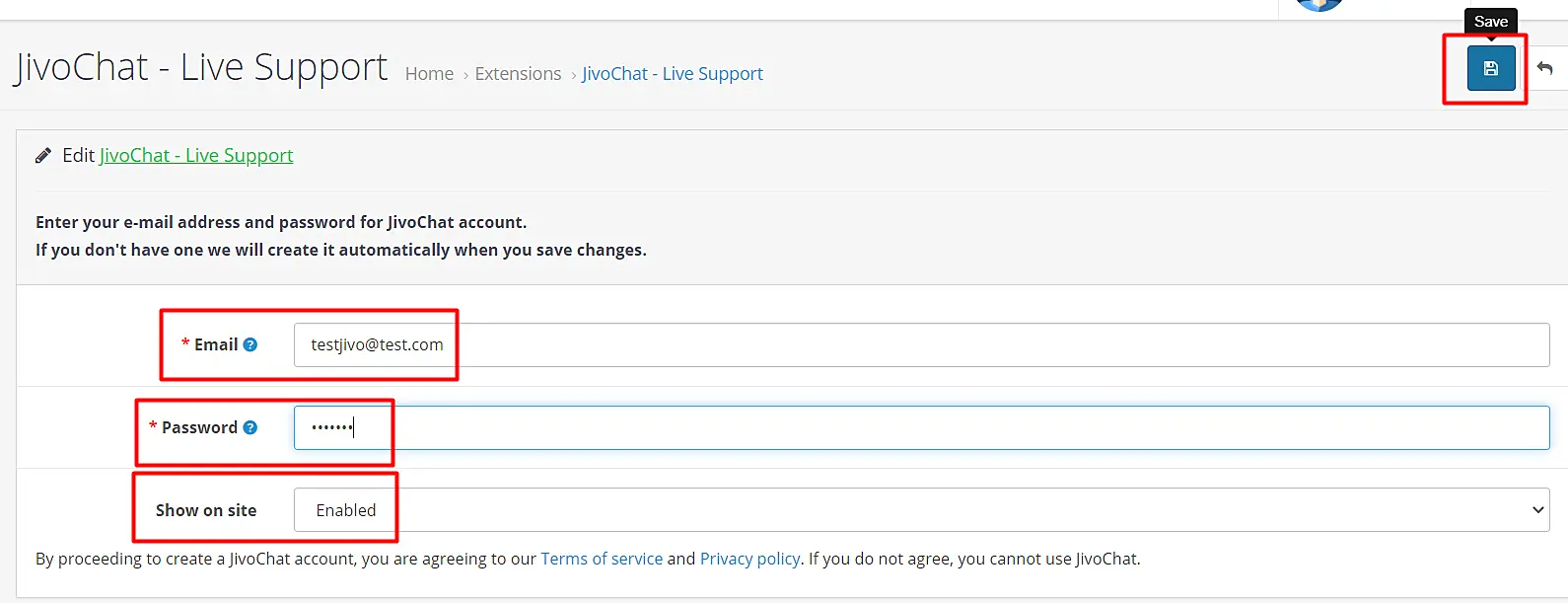Open the Extensions breadcrumb link

[x=518, y=74]
